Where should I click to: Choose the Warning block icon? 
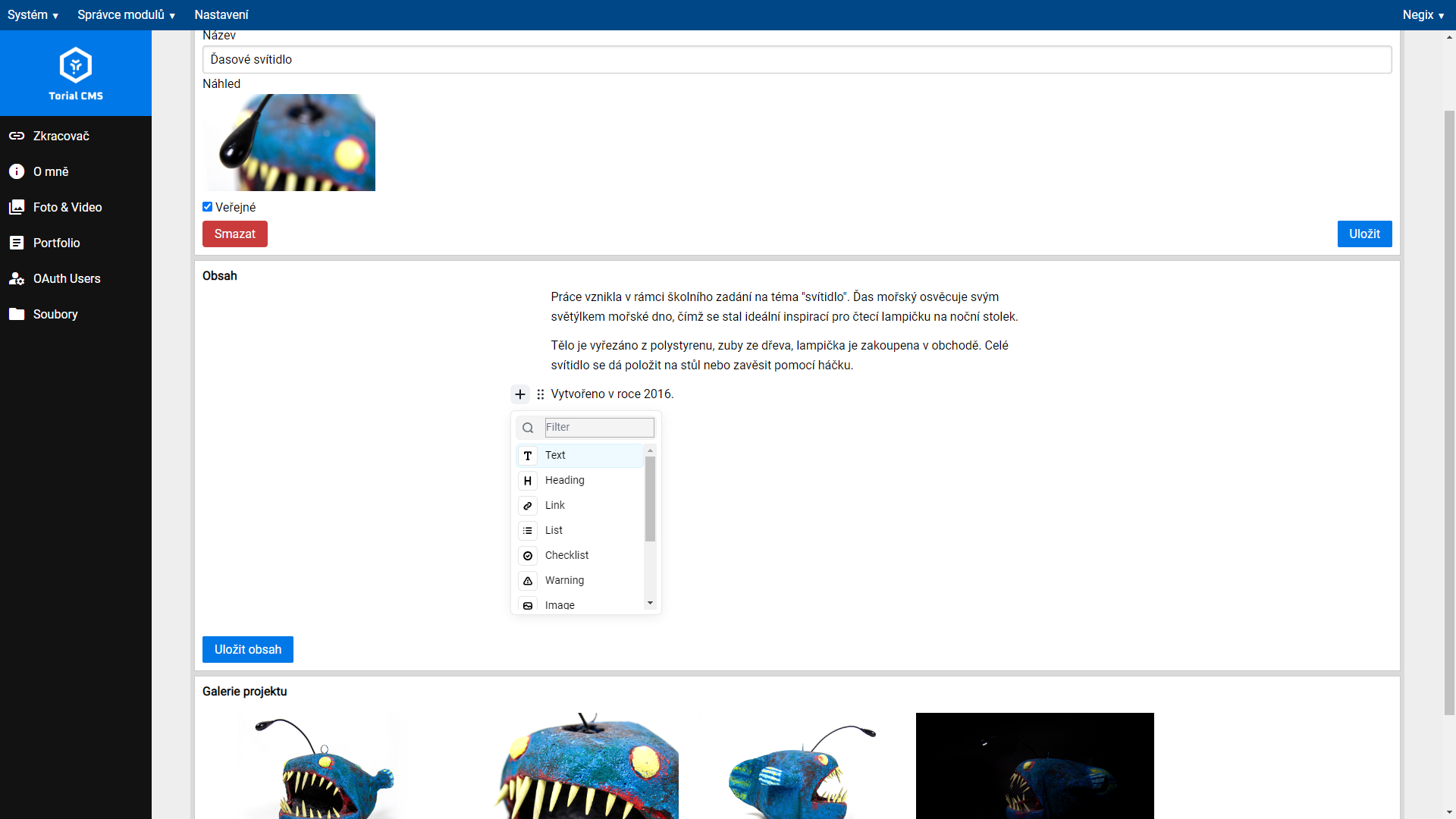click(528, 581)
